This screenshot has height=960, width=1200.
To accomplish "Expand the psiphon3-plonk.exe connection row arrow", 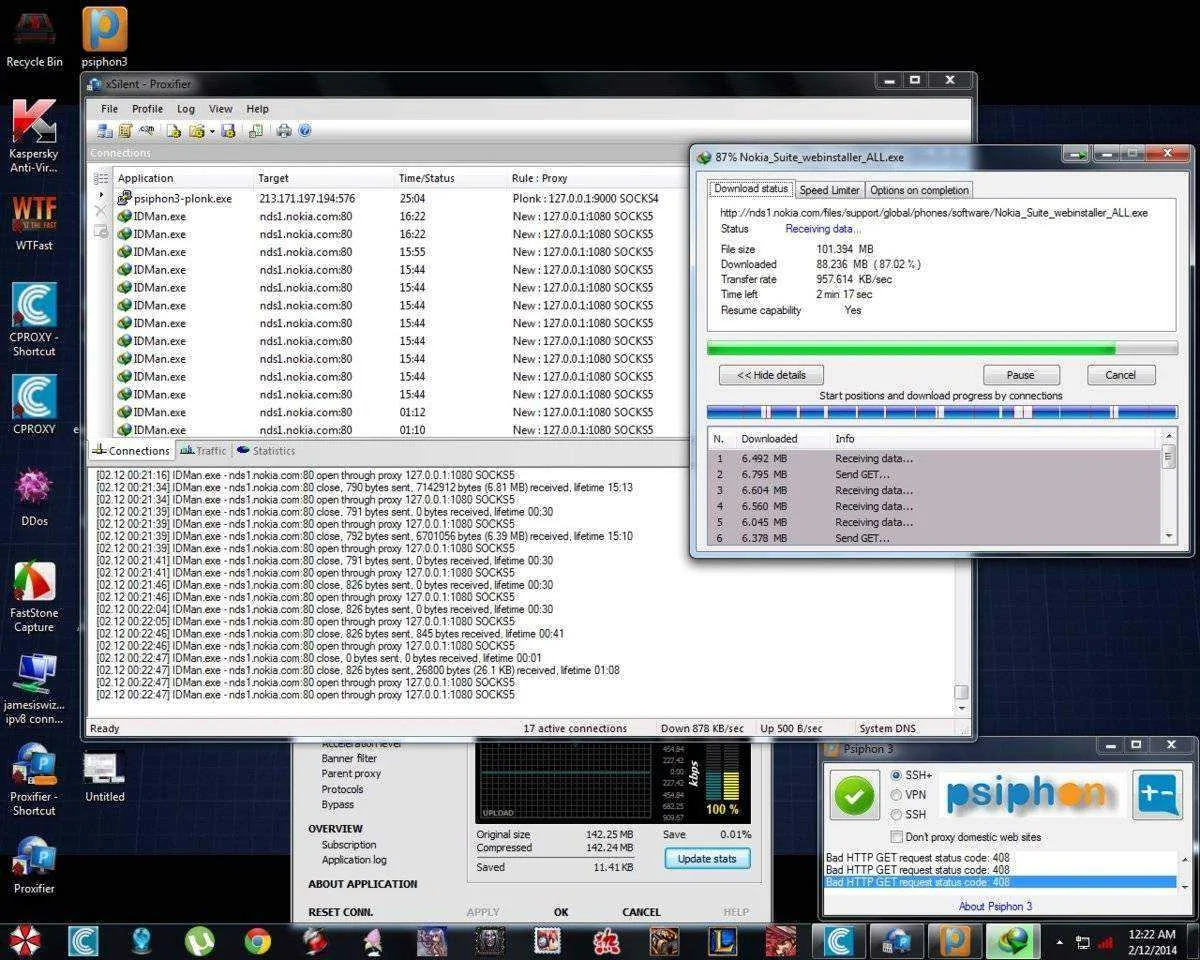I will pos(100,195).
